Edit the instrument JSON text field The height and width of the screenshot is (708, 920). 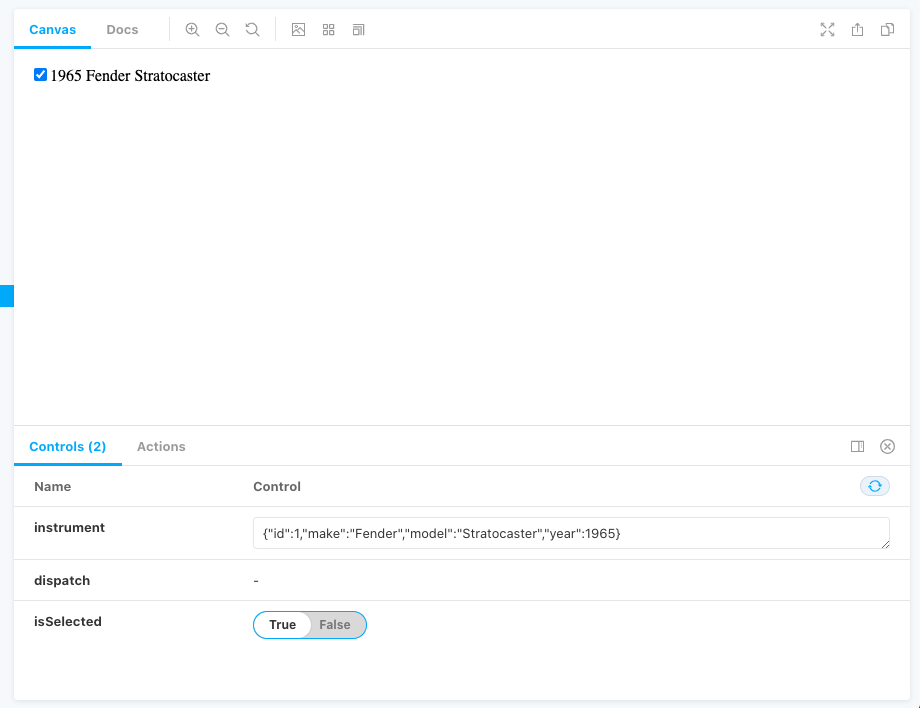coord(571,533)
